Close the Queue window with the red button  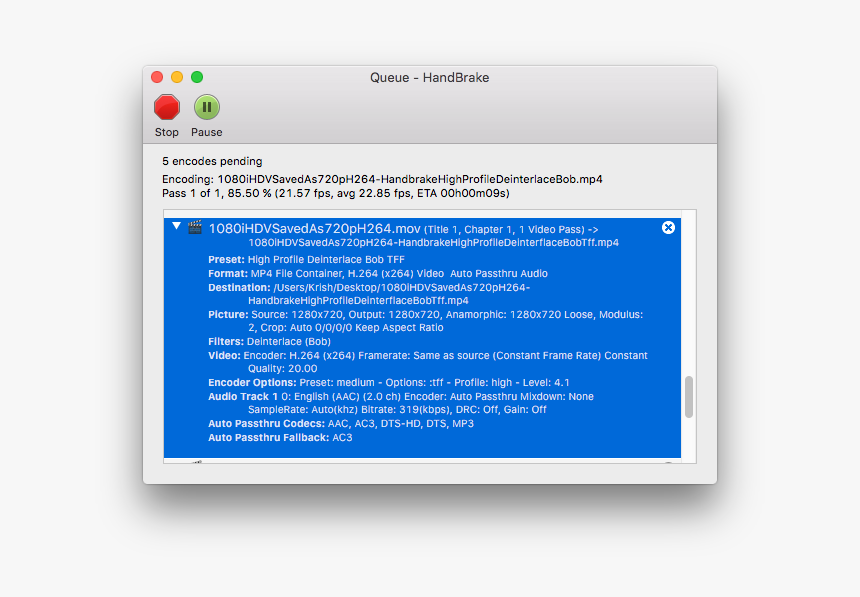point(157,77)
